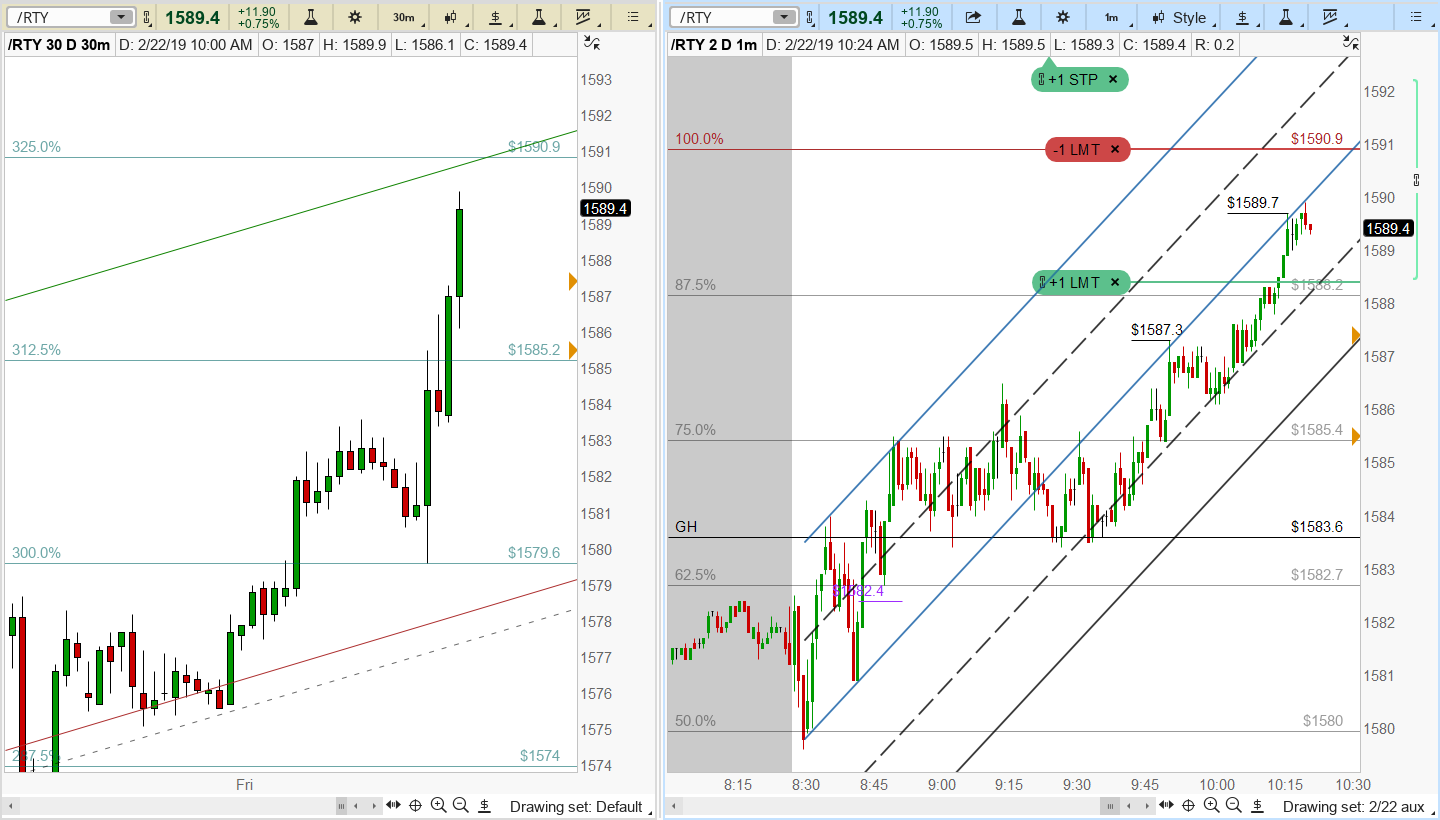Zoom in on the right chart
Screen dimensions: 1440x820
1211,806
